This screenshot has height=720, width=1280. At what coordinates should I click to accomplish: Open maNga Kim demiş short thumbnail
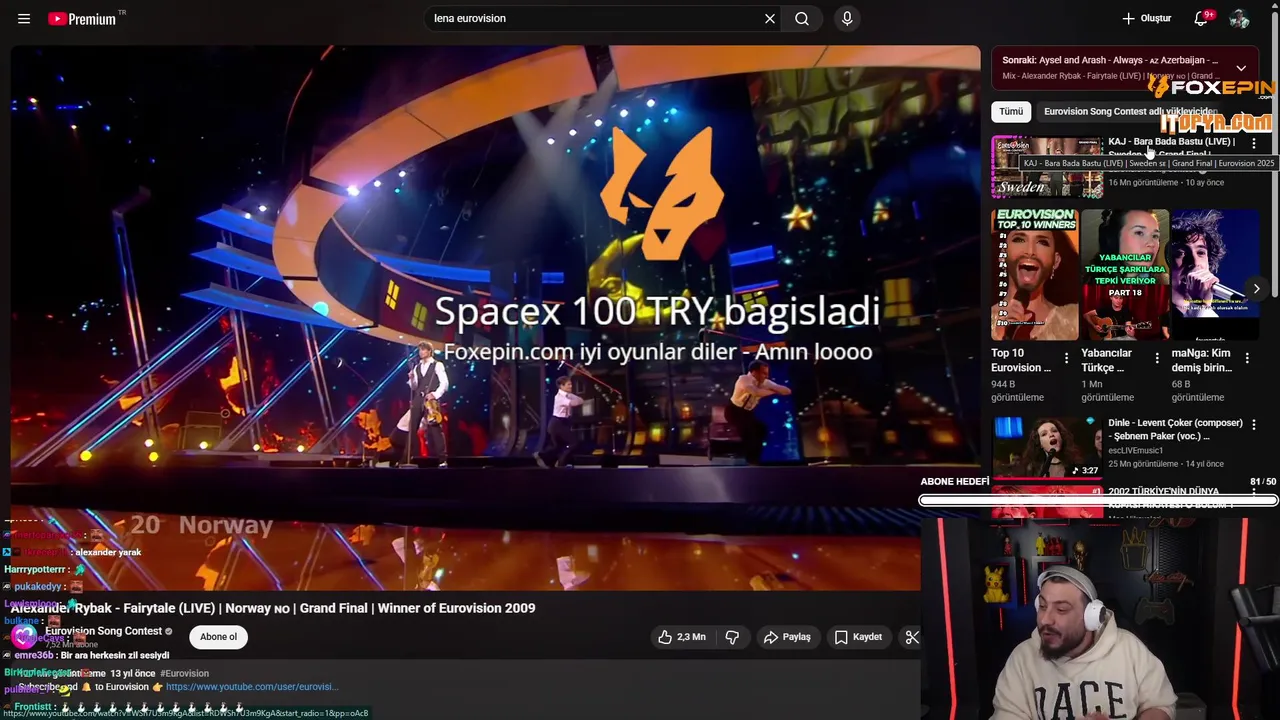click(1215, 275)
